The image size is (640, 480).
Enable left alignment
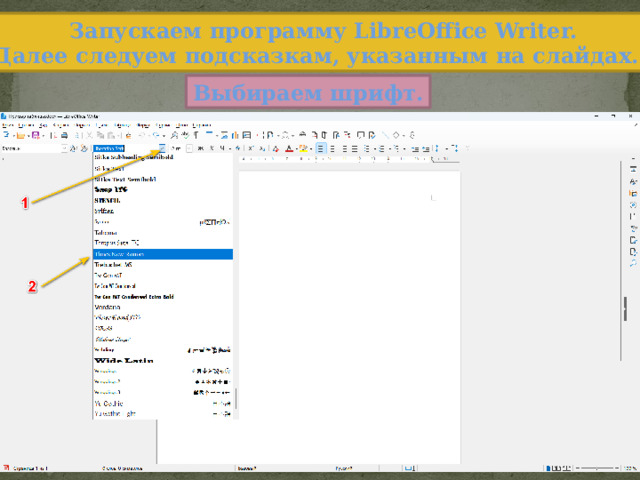point(320,149)
